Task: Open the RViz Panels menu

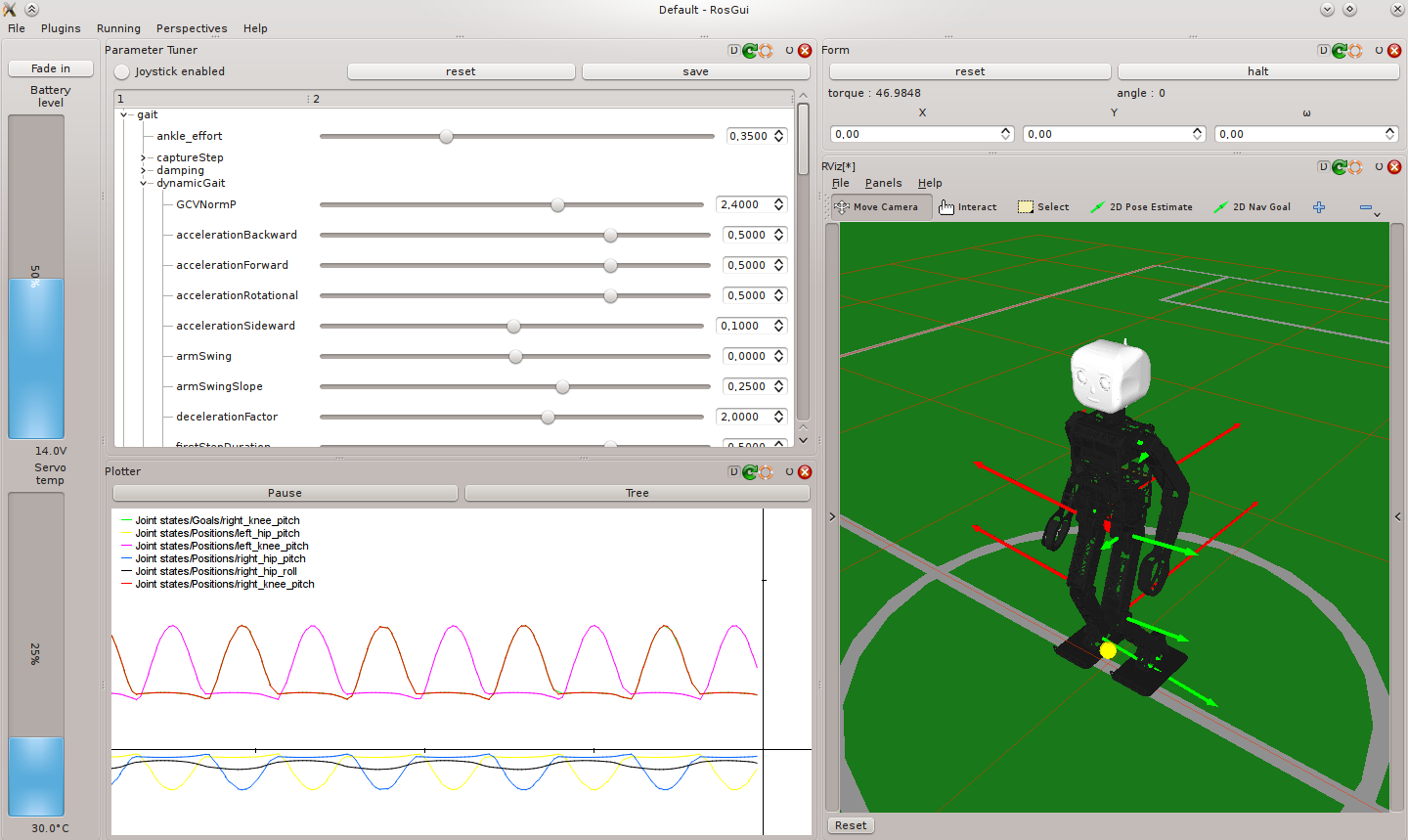Action: tap(883, 183)
